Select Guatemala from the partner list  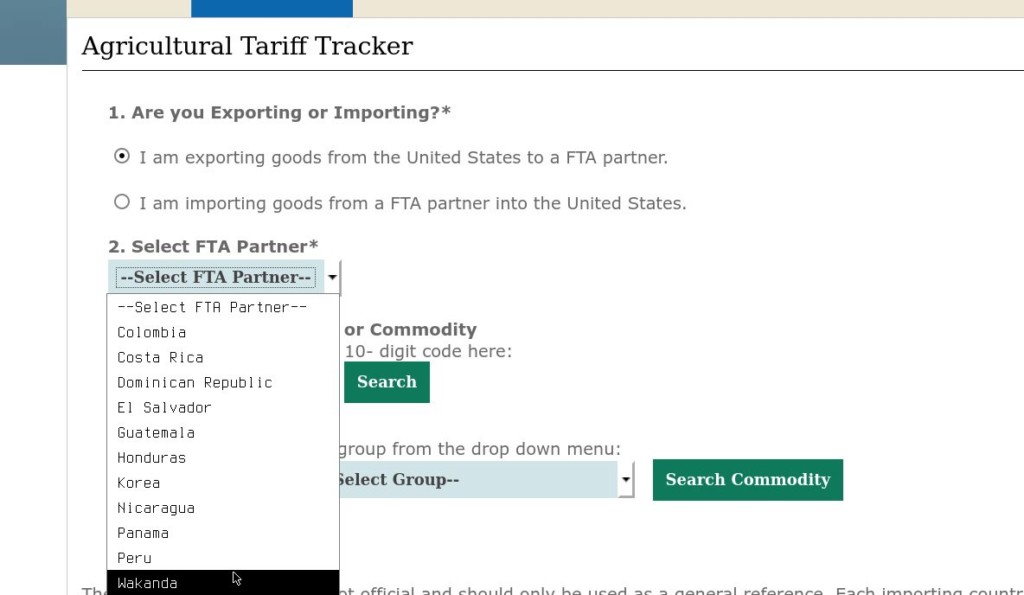pyautogui.click(x=156, y=432)
